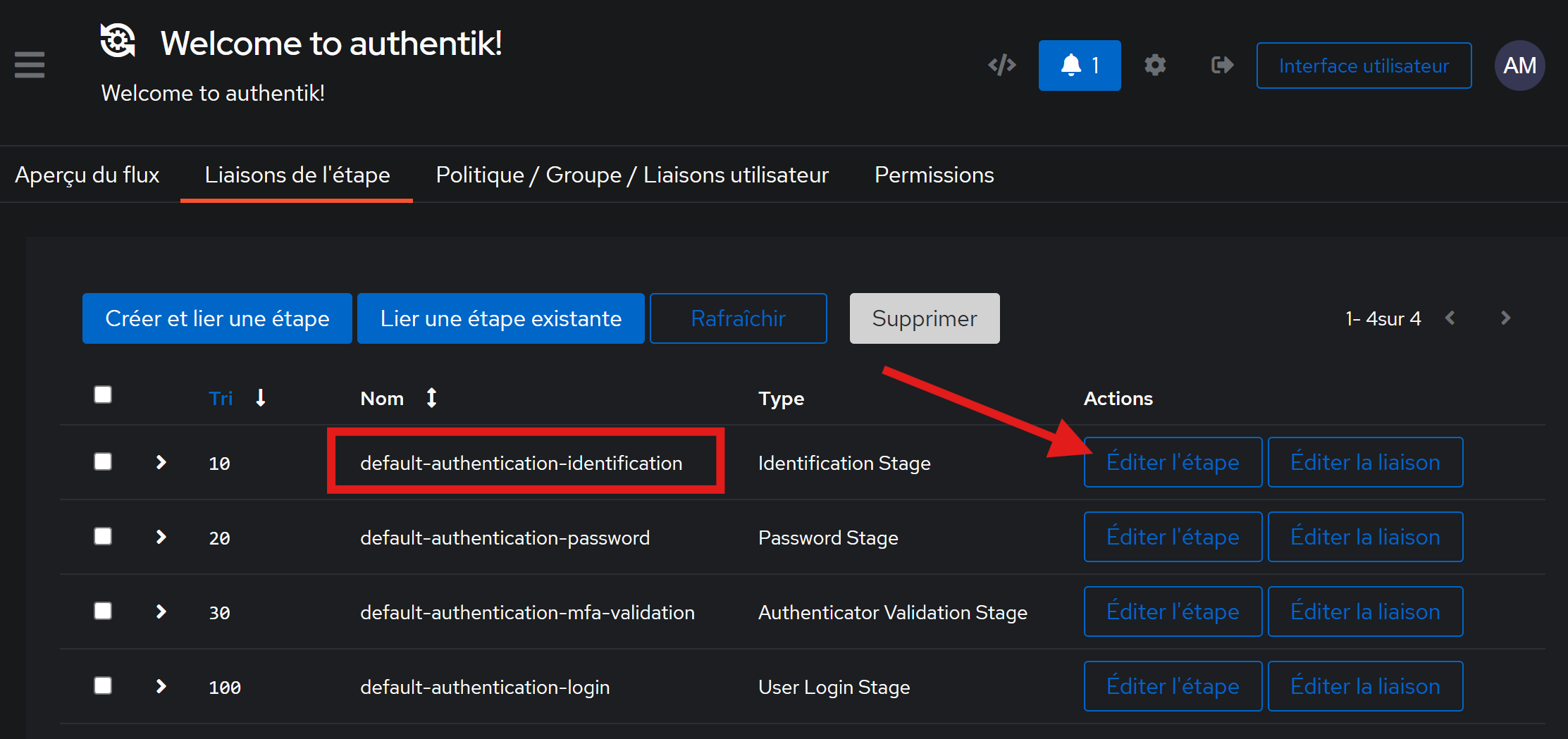
Task: Check the default-authentication-login row checkbox
Action: [103, 685]
